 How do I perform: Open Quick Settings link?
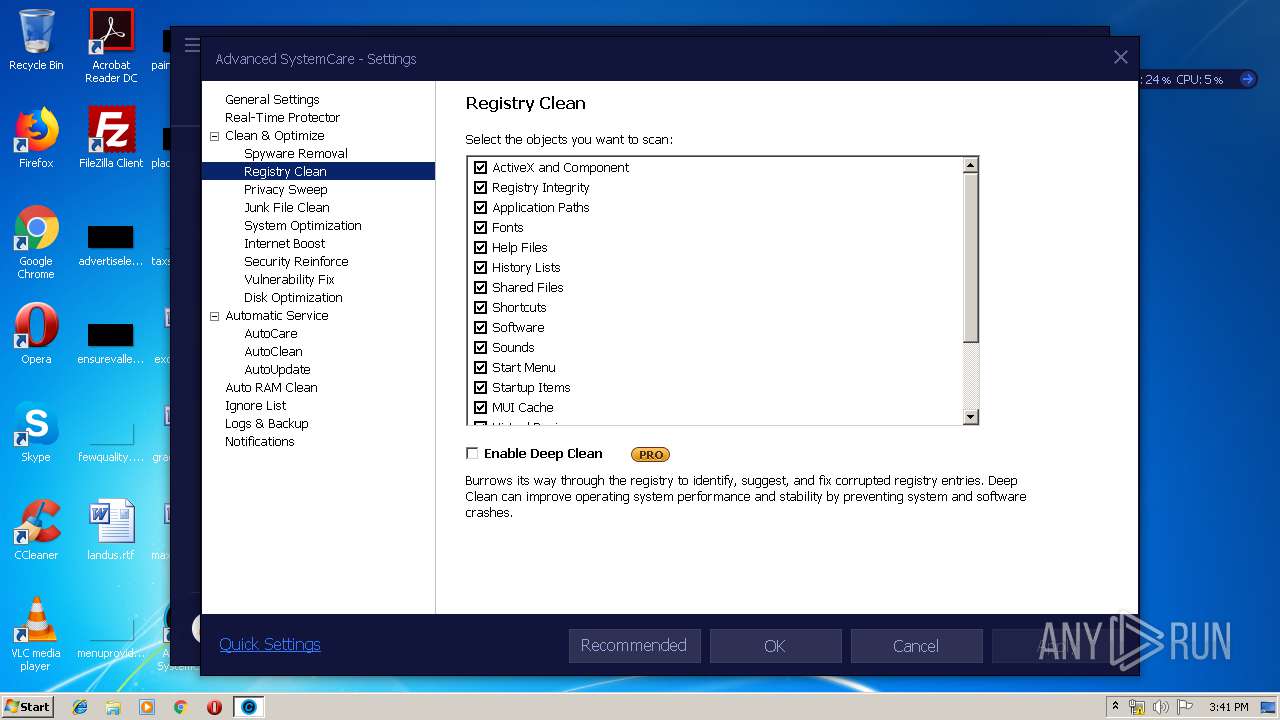pos(270,645)
